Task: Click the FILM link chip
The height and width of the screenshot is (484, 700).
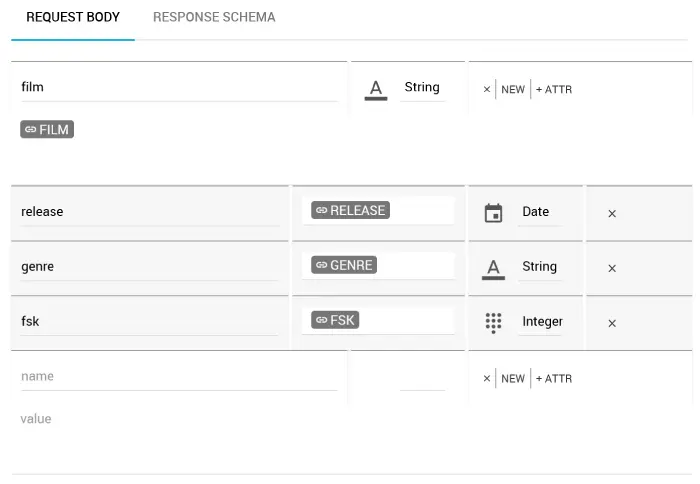Action: pos(47,129)
